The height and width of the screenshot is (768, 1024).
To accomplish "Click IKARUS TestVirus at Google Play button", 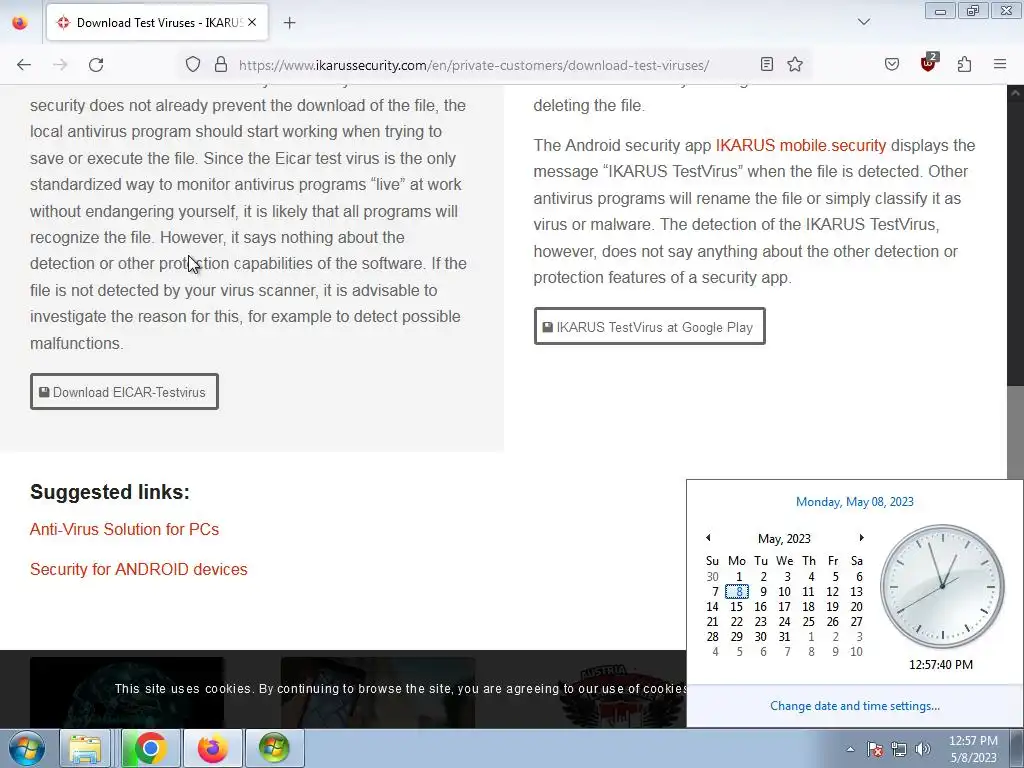I will point(649,327).
